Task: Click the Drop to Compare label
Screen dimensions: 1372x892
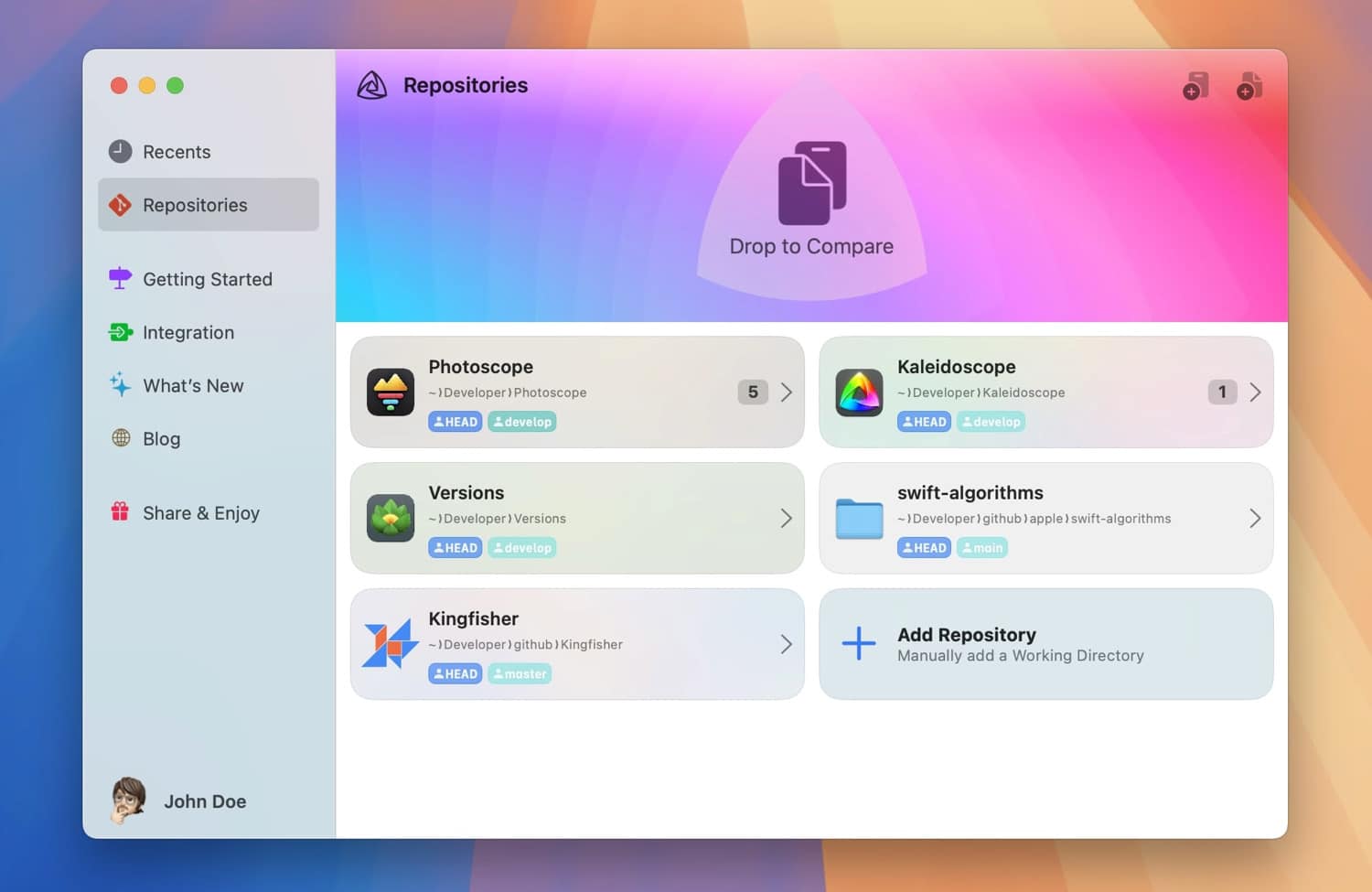Action: pyautogui.click(x=811, y=246)
